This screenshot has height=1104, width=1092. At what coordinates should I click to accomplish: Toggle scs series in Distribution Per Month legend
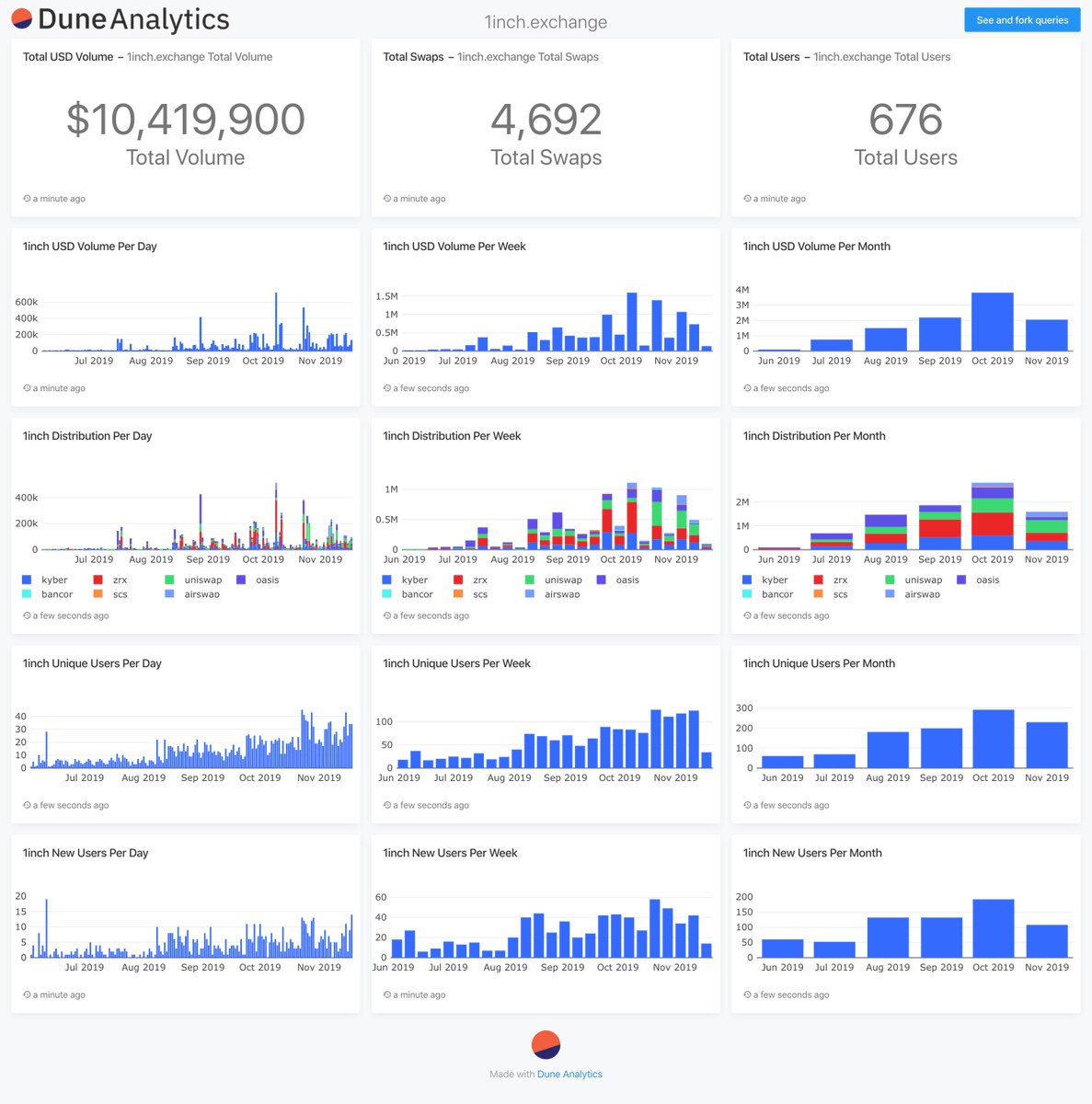pos(831,594)
